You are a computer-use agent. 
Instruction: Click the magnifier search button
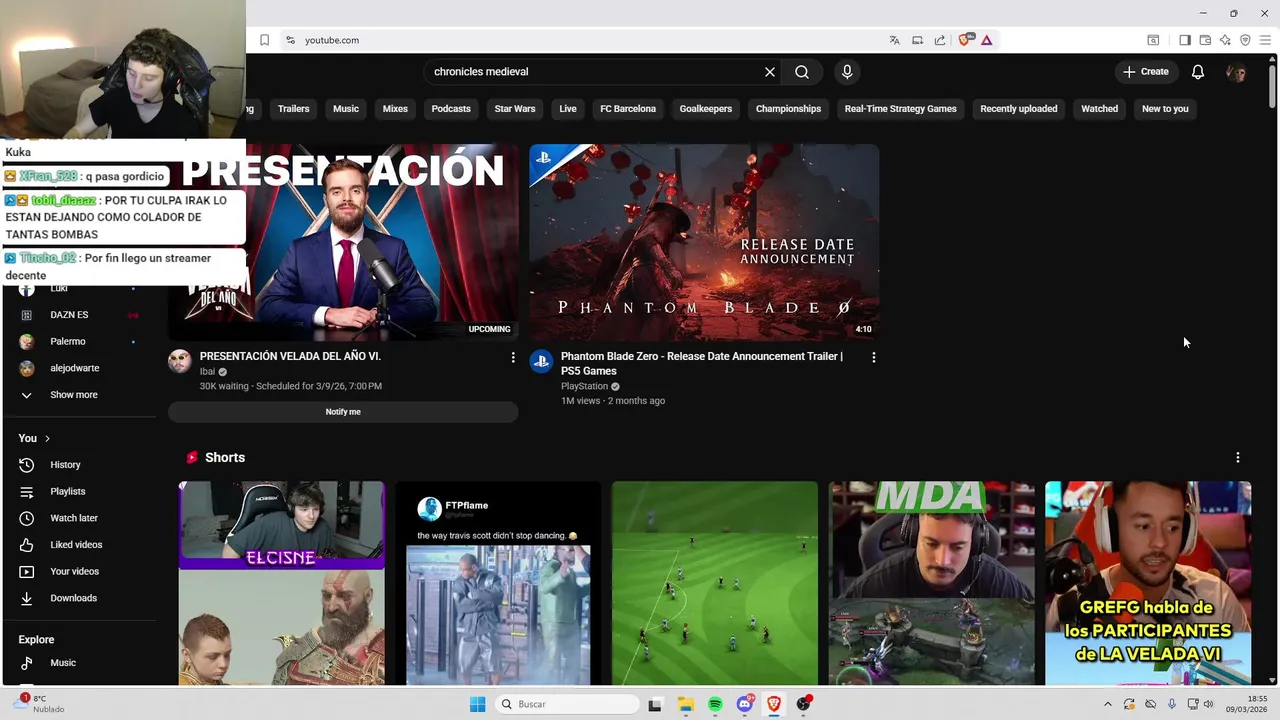pos(802,72)
